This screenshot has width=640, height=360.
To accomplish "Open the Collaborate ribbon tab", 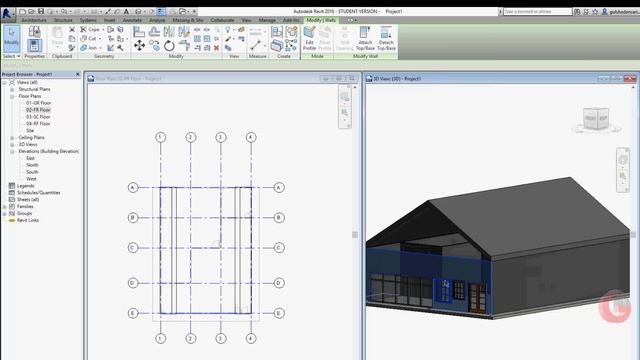I will pyautogui.click(x=222, y=20).
